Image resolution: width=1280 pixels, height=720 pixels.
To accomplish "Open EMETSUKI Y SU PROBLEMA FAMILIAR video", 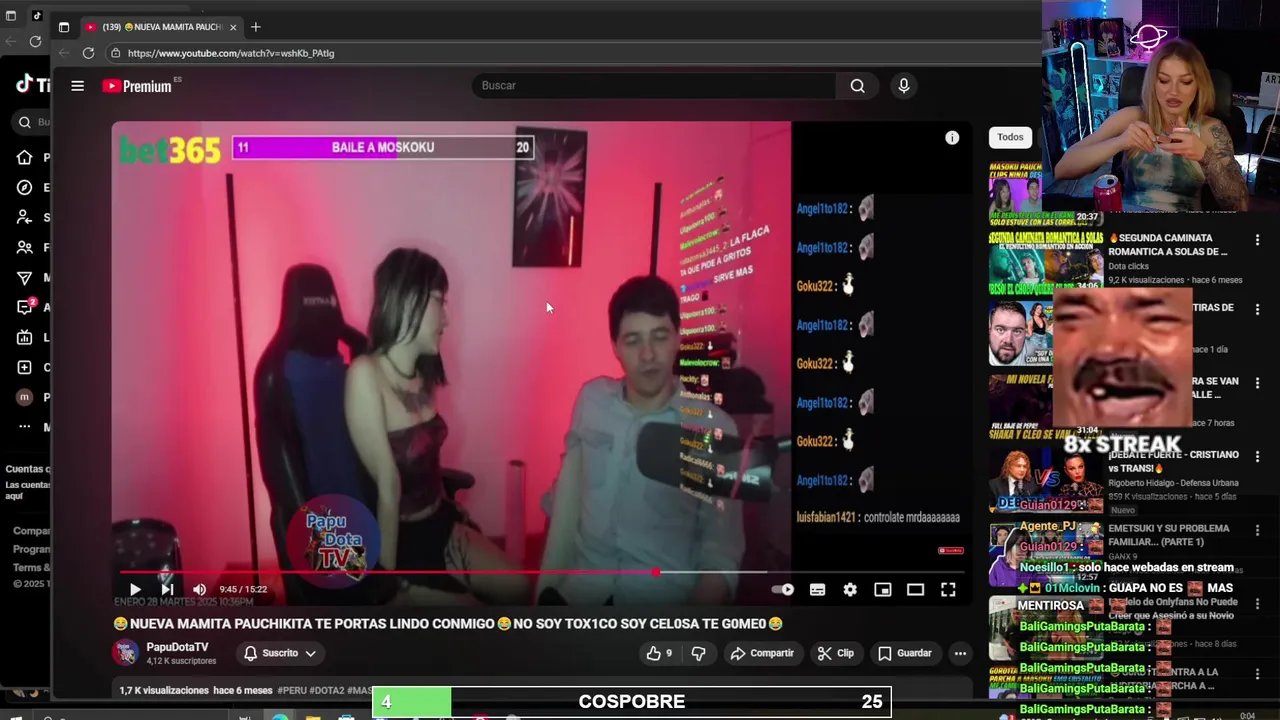I will [1168, 534].
